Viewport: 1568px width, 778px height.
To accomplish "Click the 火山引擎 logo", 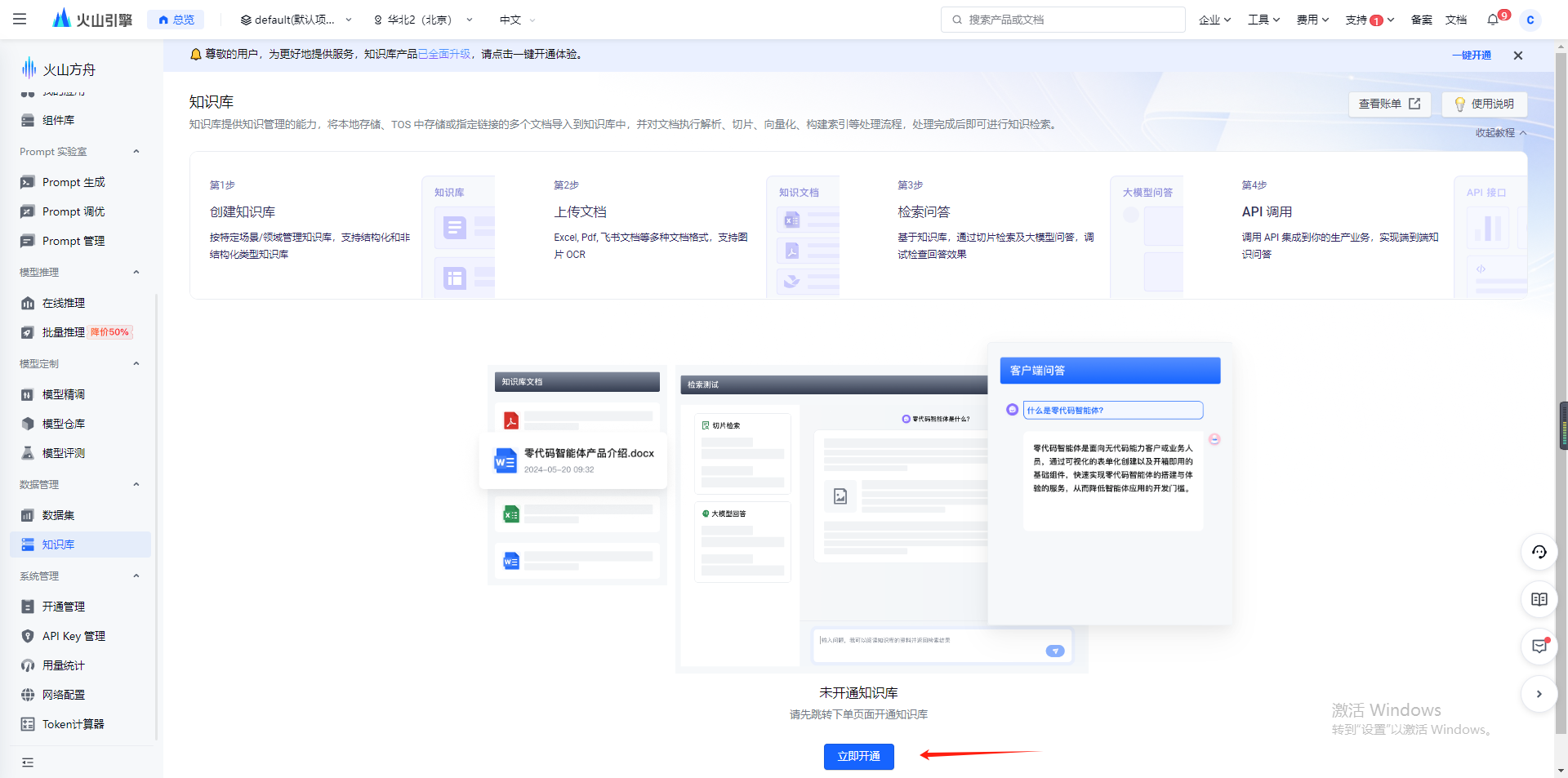I will click(x=92, y=19).
